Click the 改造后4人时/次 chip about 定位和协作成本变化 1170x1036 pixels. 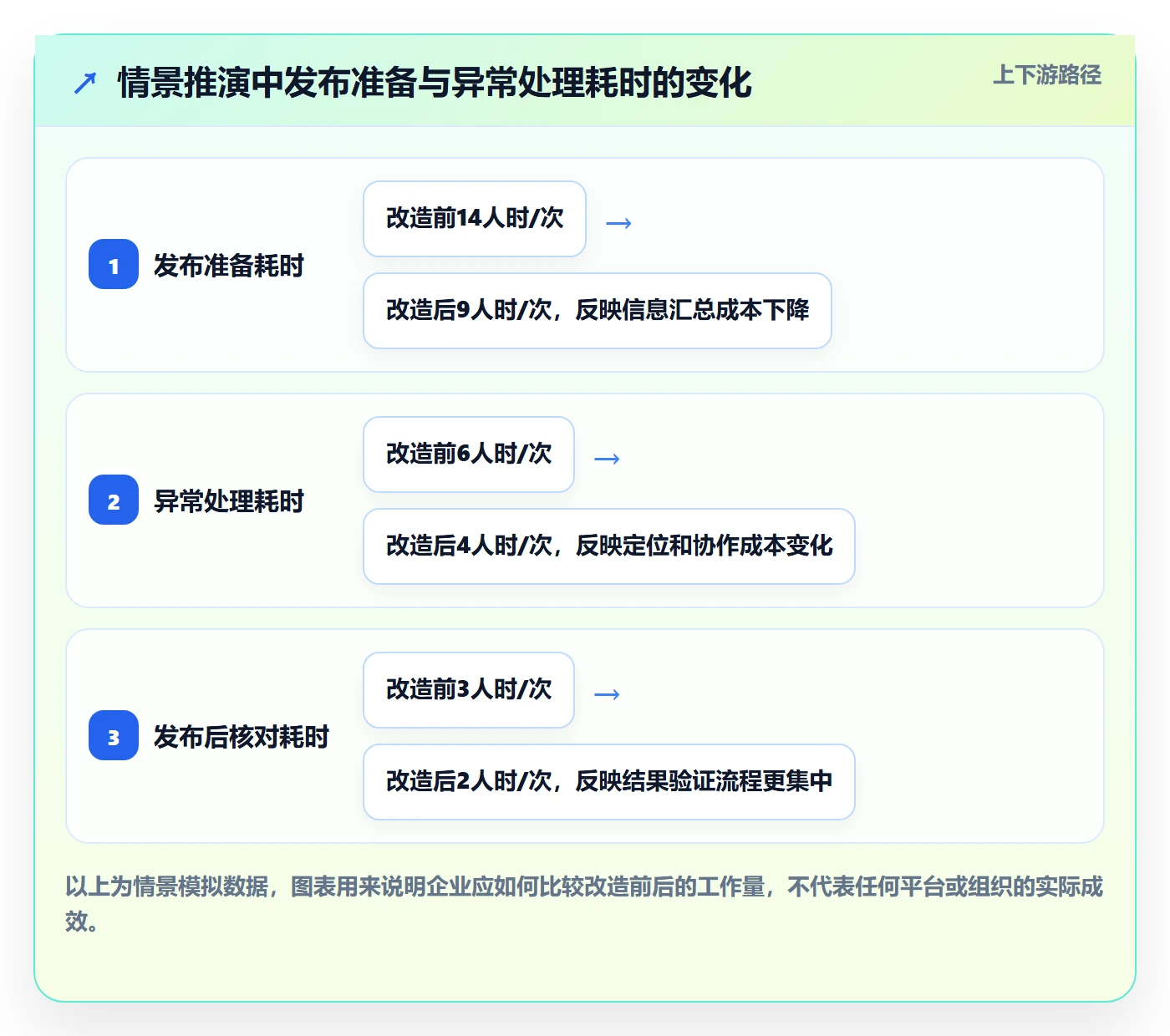(609, 546)
